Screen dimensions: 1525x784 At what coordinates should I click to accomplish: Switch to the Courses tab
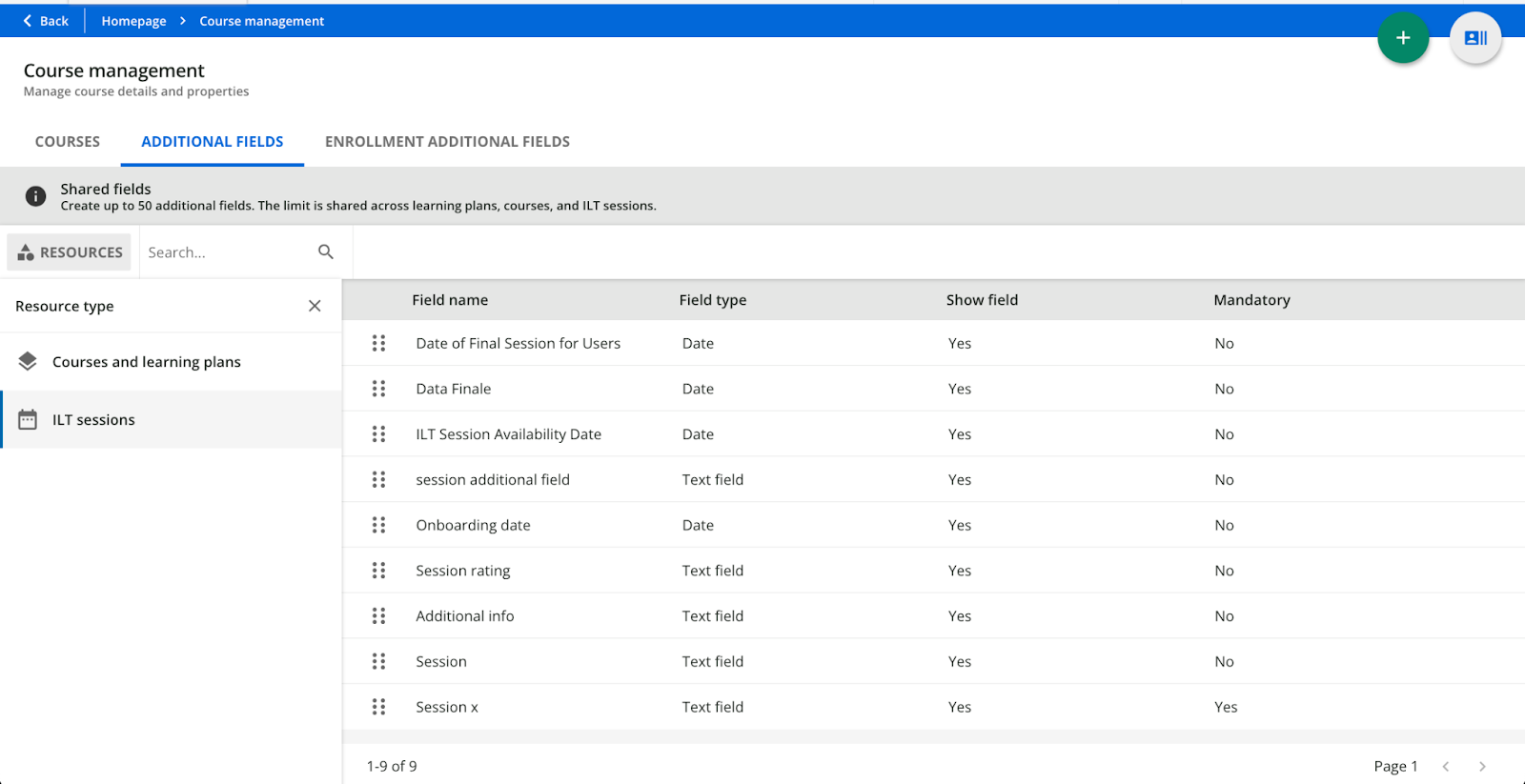[x=68, y=142]
